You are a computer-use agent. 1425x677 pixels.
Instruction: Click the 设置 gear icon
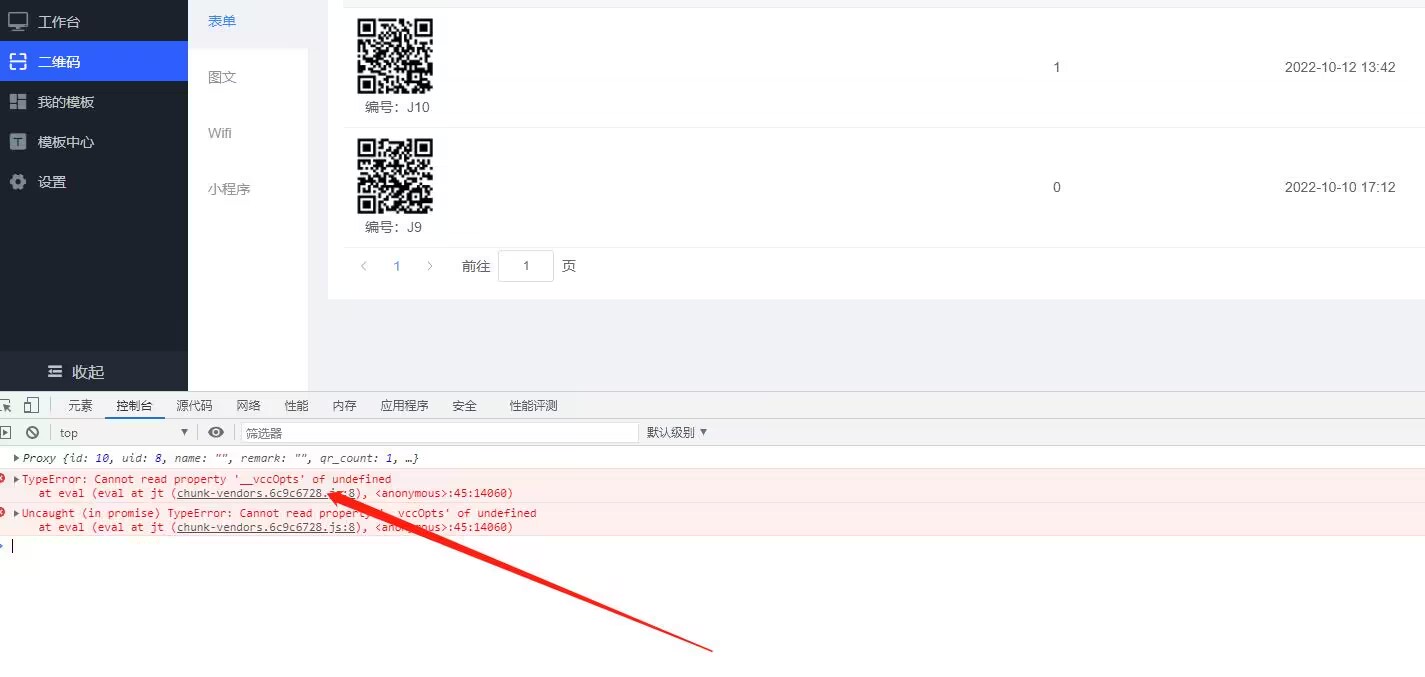18,181
